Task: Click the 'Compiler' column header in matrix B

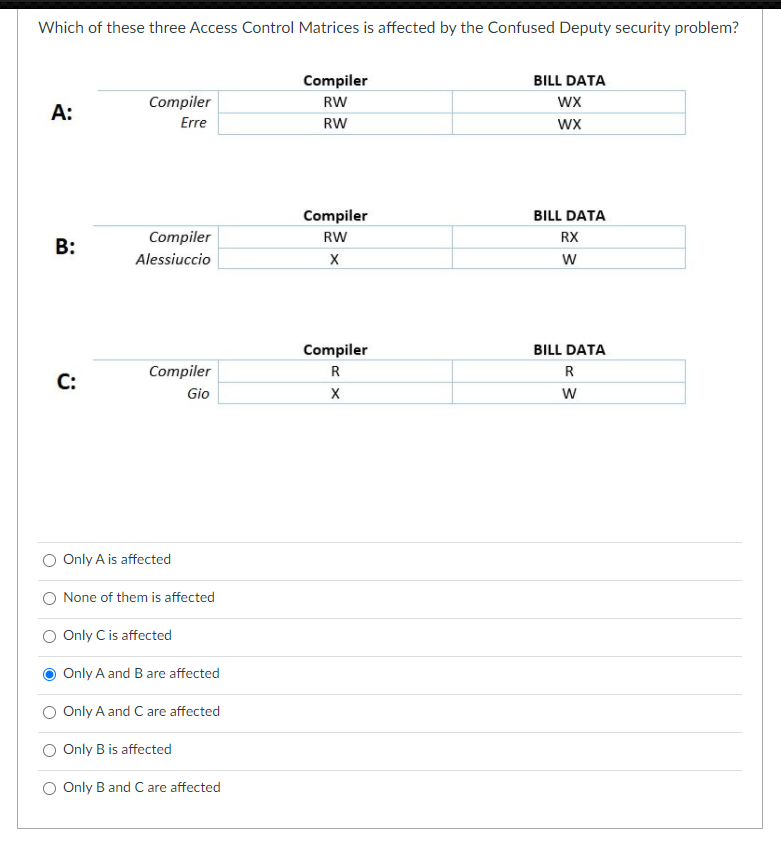Action: click(x=335, y=215)
